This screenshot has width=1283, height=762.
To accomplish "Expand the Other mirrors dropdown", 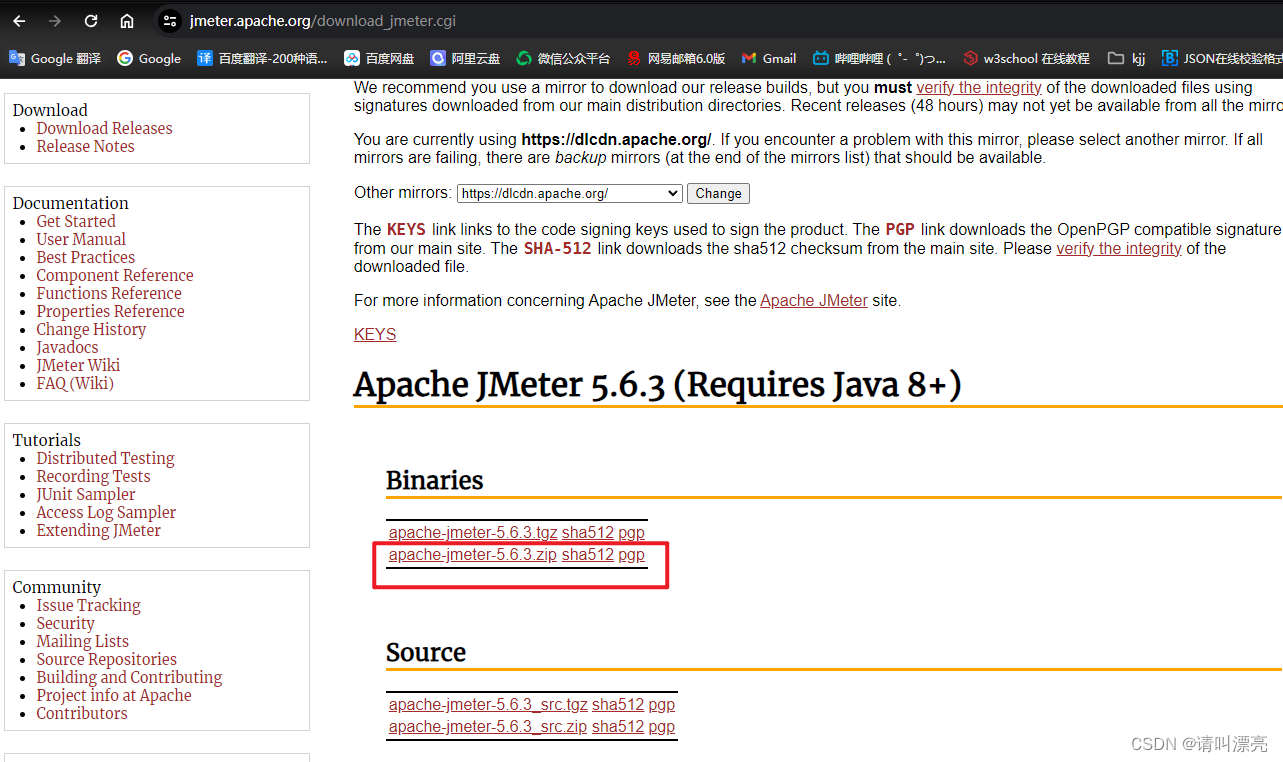I will click(570, 193).
